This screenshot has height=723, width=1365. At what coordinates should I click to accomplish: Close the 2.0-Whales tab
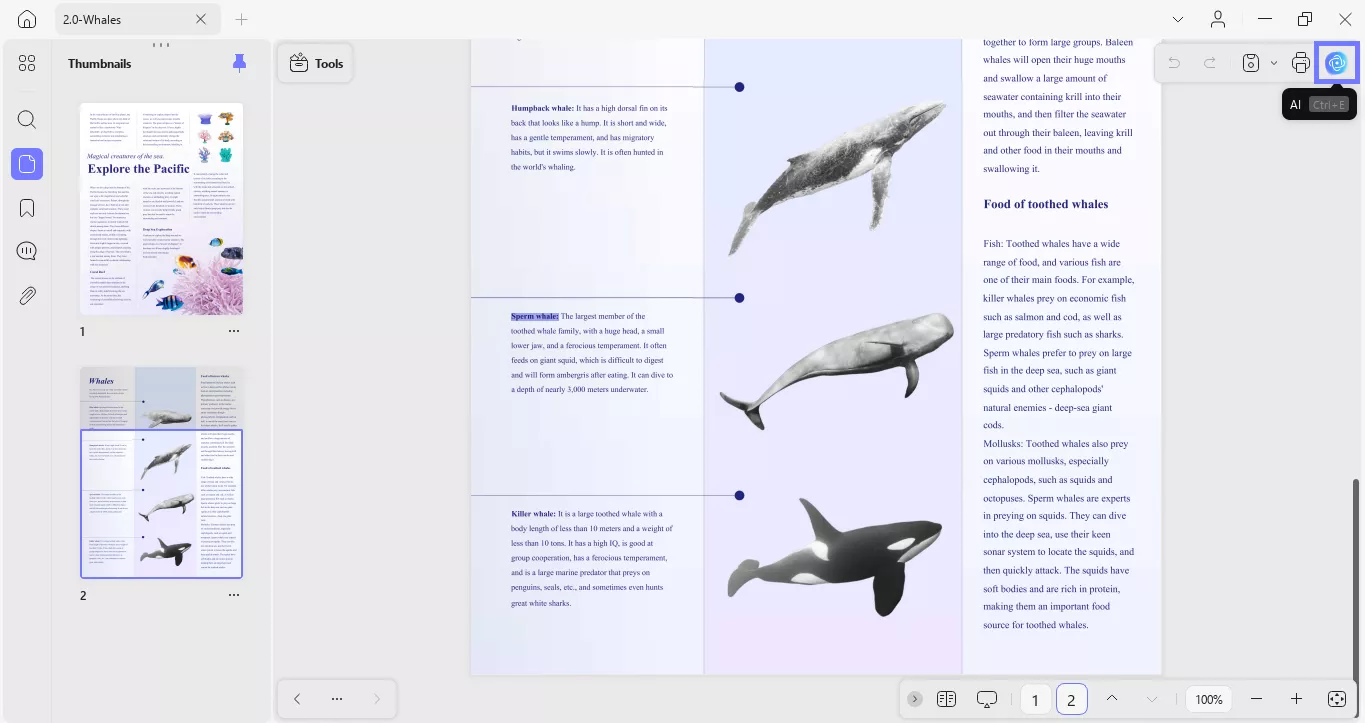[201, 20]
